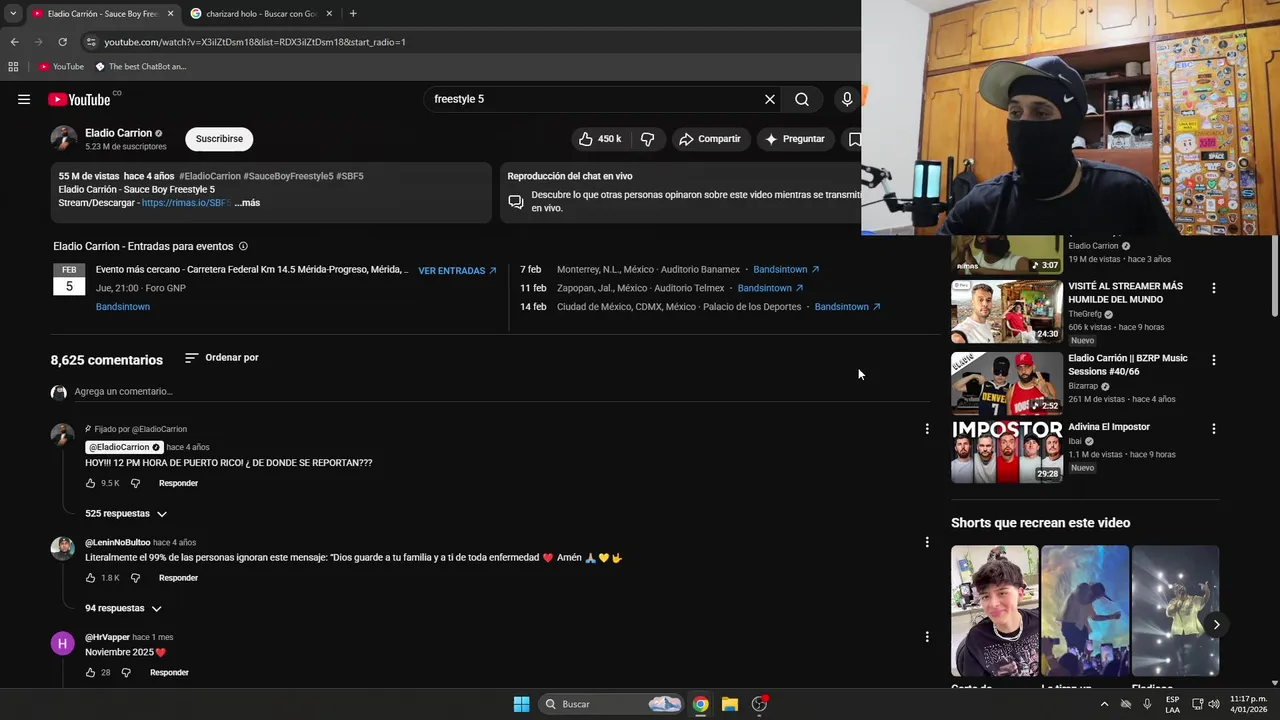Open Bandsintown for Monterrey 7 feb
The image size is (1280, 720).
point(786,270)
